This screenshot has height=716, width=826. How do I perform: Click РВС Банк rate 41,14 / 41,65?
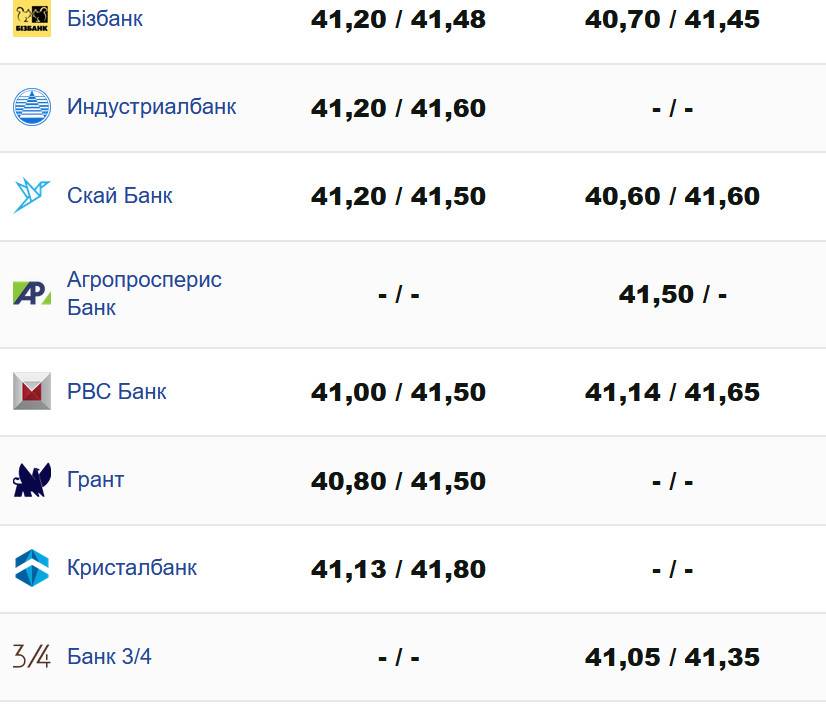tap(672, 392)
